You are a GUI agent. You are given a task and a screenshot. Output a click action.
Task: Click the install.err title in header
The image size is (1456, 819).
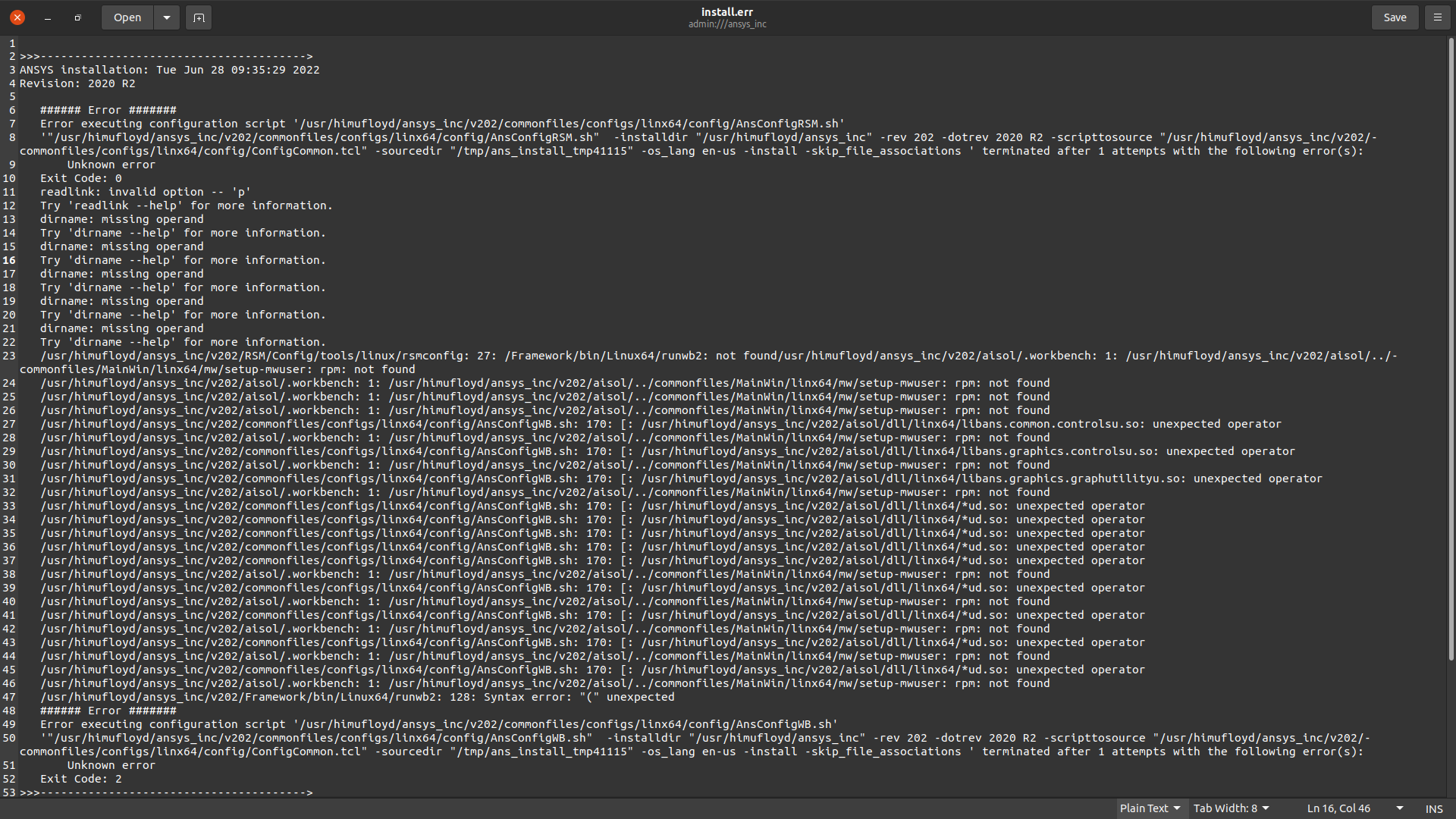pos(726,12)
